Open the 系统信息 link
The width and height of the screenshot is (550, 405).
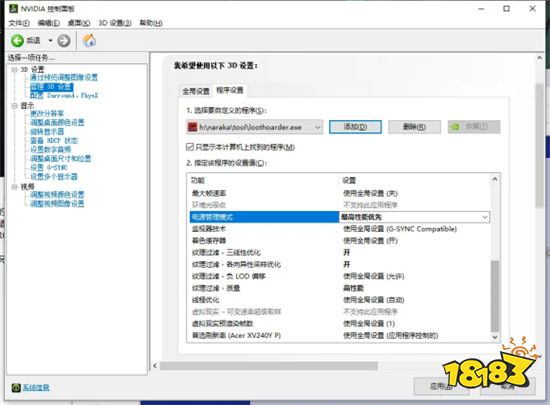pos(36,387)
